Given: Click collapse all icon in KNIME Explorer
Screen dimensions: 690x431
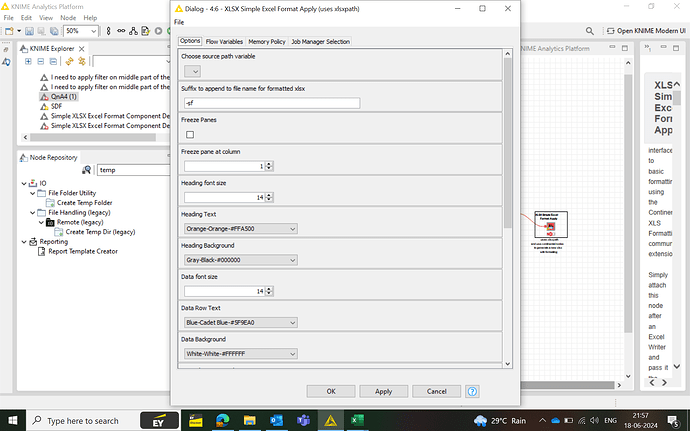Looking at the screenshot, I should point(53,61).
